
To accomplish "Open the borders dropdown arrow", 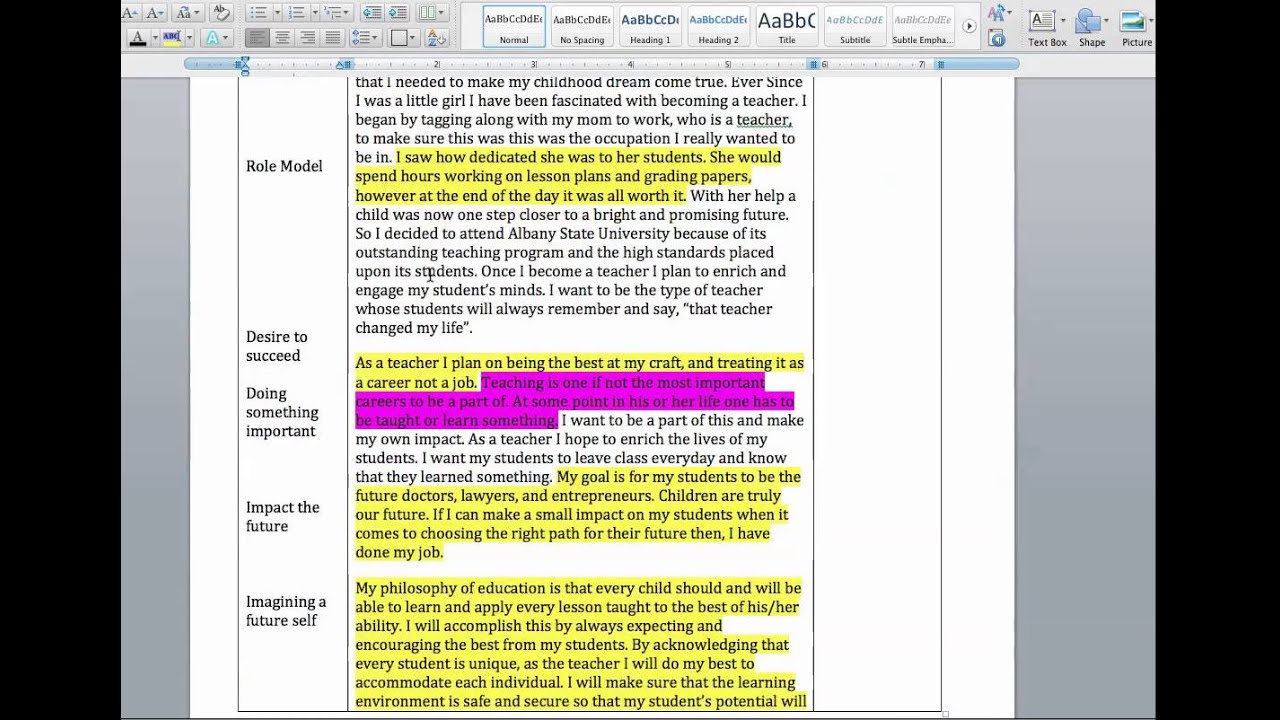I will [415, 39].
